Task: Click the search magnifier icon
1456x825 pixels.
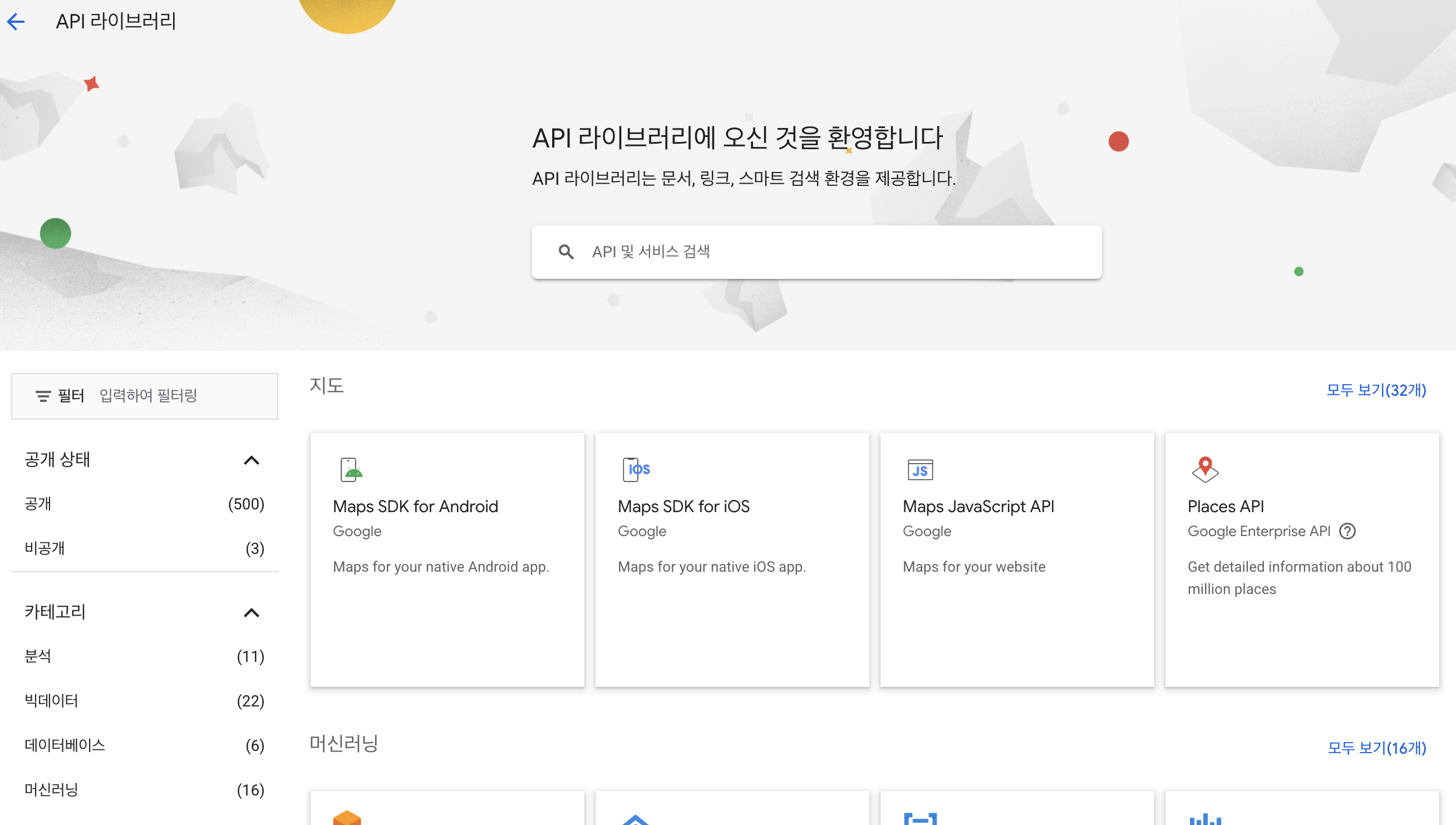Action: 565,252
